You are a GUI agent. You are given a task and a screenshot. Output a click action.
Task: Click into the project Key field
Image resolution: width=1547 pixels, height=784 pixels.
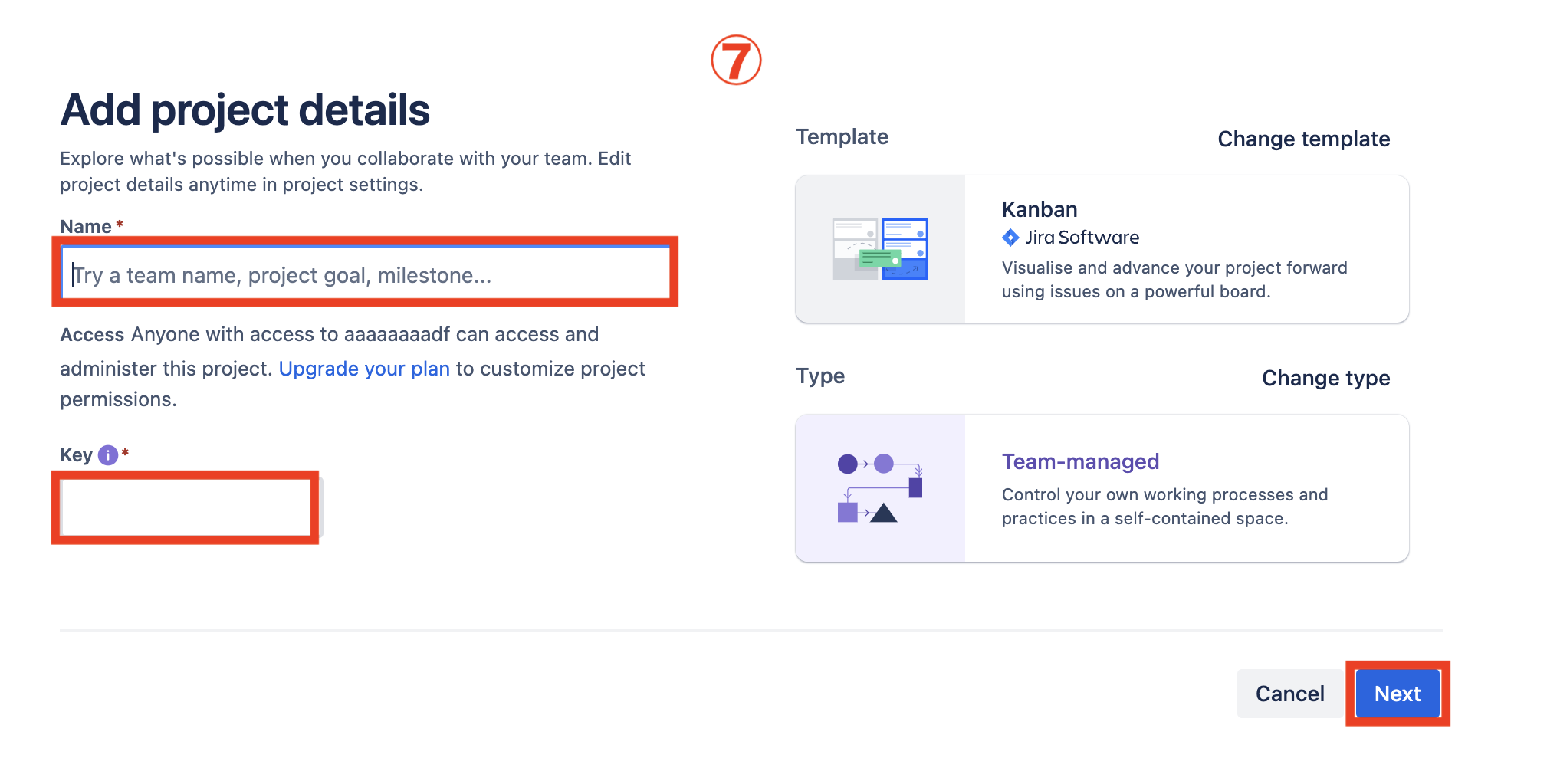point(186,507)
